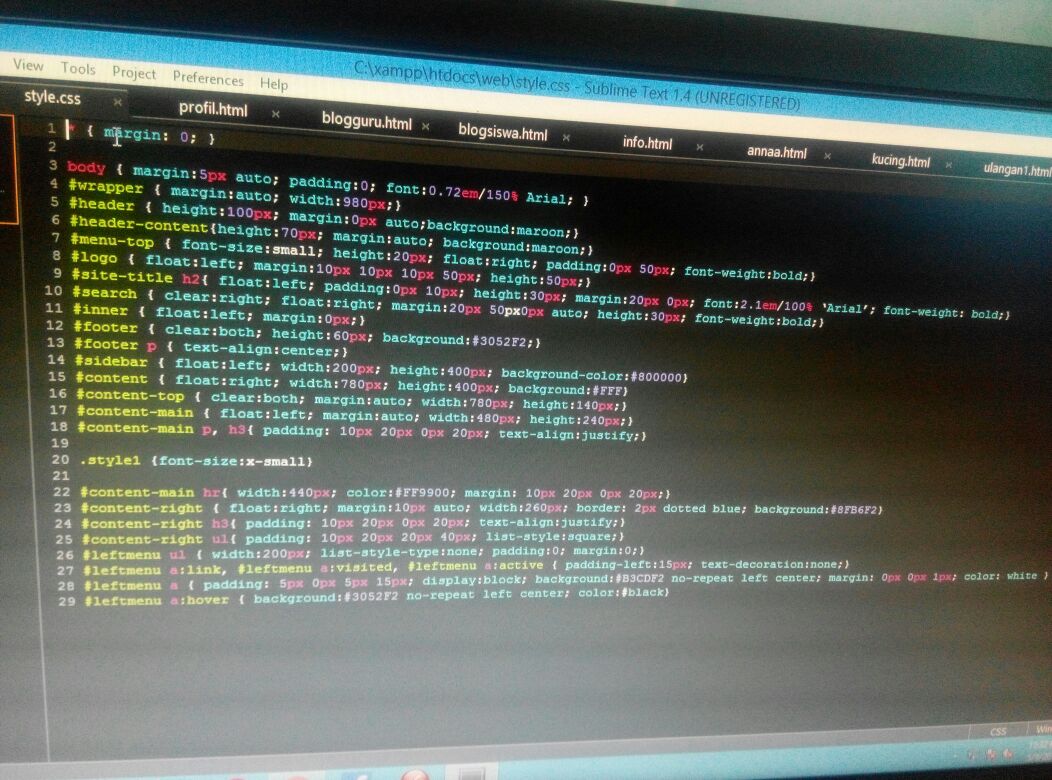
Task: Click '#sidebar' selector on line 14
Action: [111, 361]
